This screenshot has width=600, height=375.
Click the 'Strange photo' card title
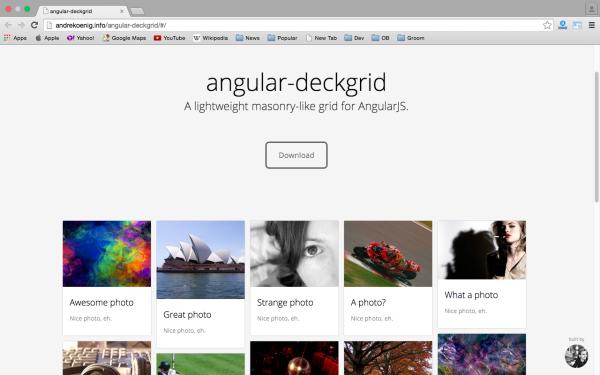pos(285,302)
